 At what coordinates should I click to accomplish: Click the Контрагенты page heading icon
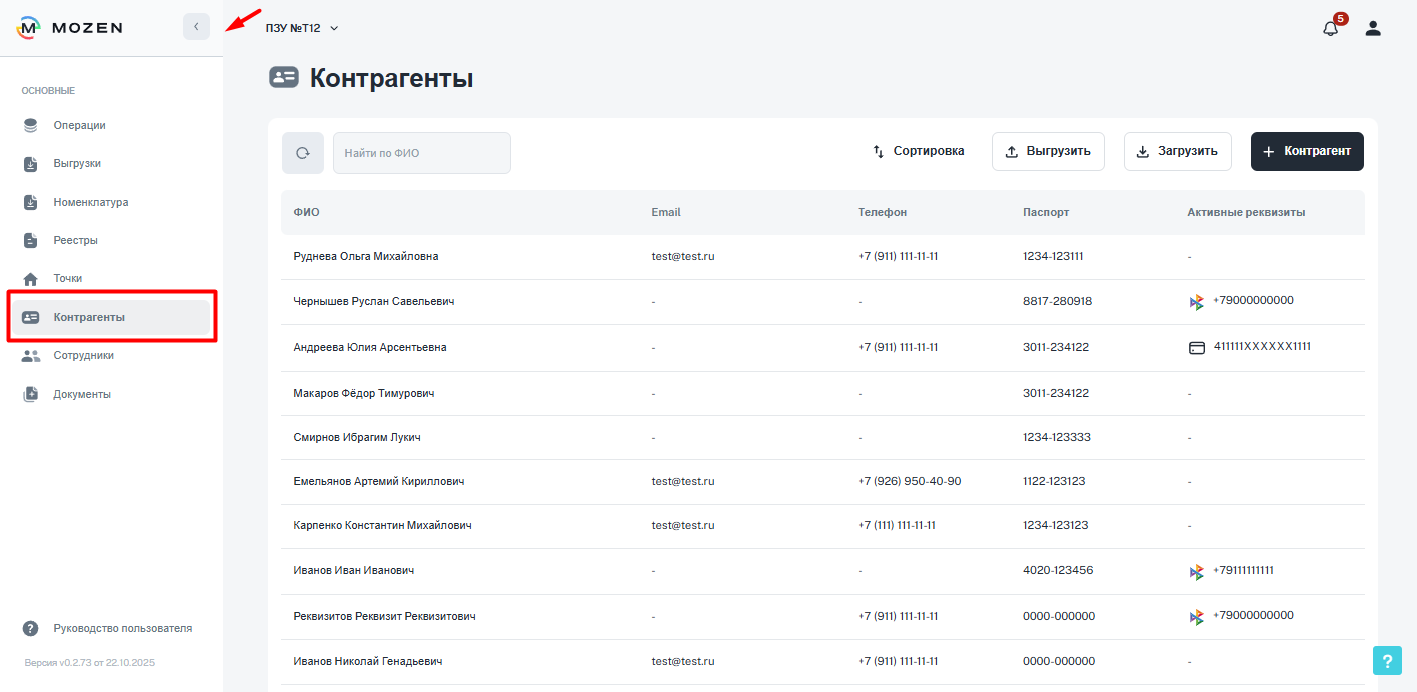point(284,78)
